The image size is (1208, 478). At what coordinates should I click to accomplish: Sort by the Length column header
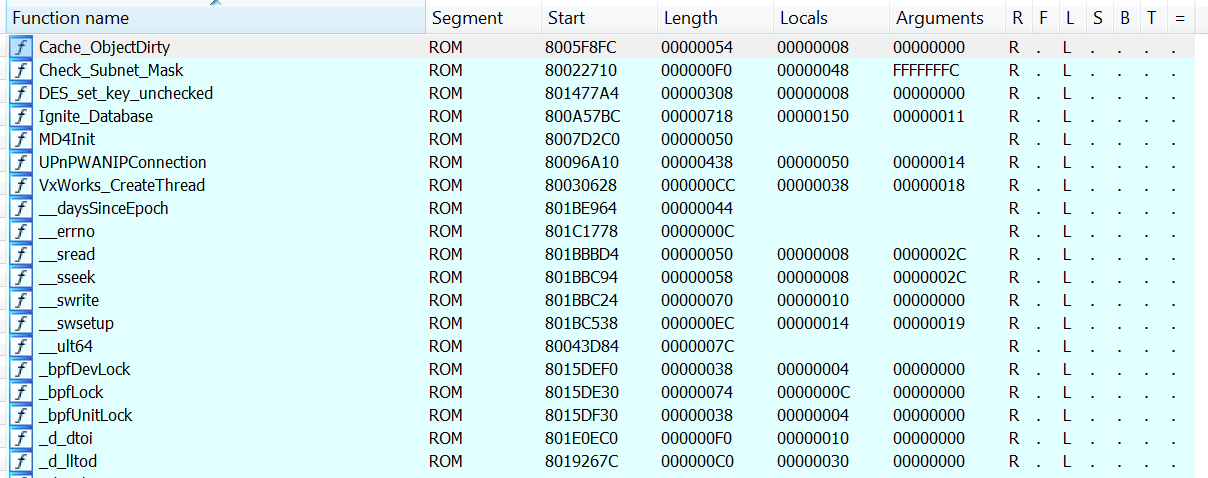(716, 18)
